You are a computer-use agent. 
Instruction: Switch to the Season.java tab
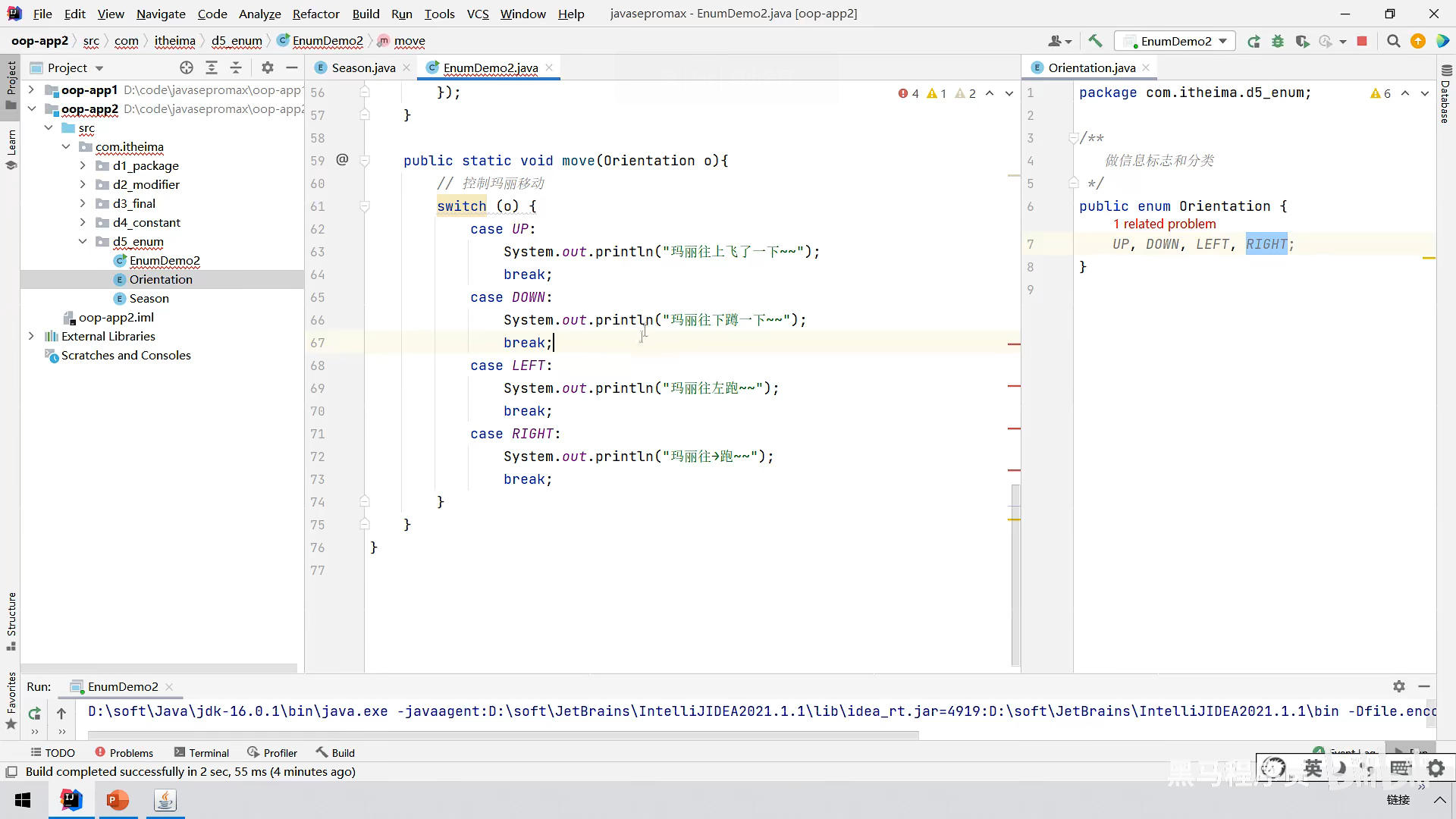click(x=362, y=67)
